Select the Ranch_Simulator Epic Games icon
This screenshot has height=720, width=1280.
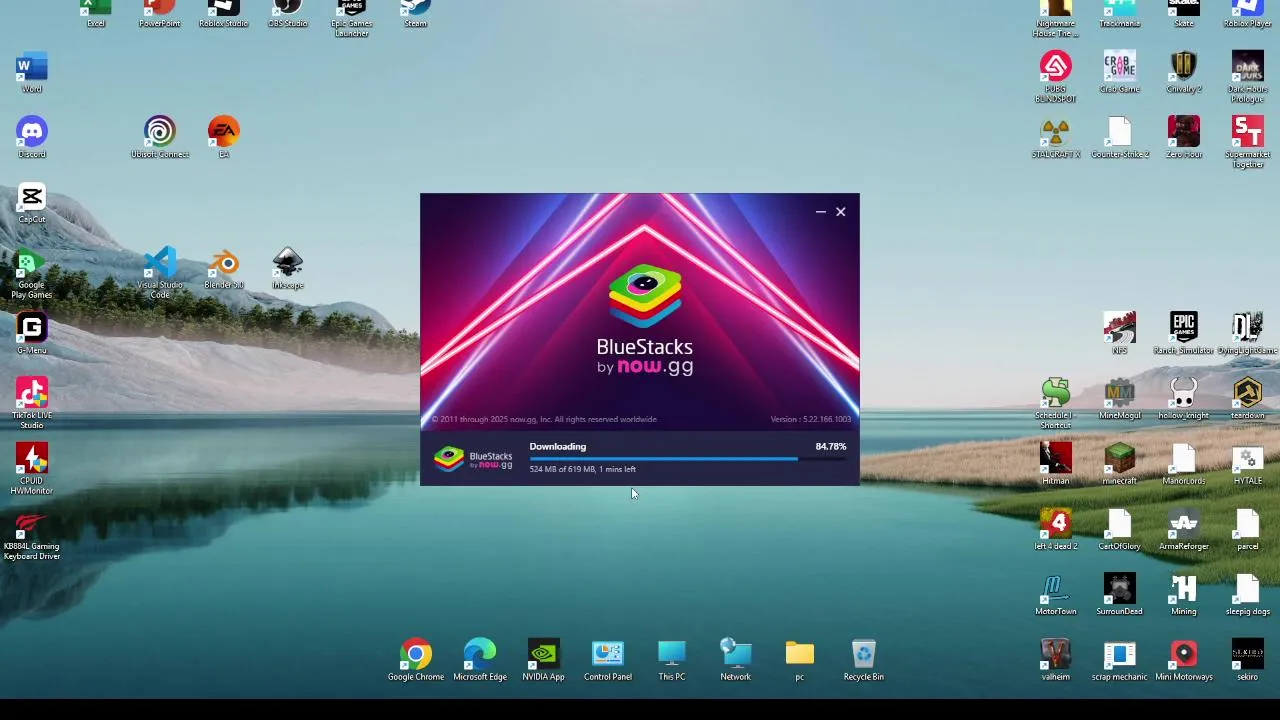tap(1184, 334)
